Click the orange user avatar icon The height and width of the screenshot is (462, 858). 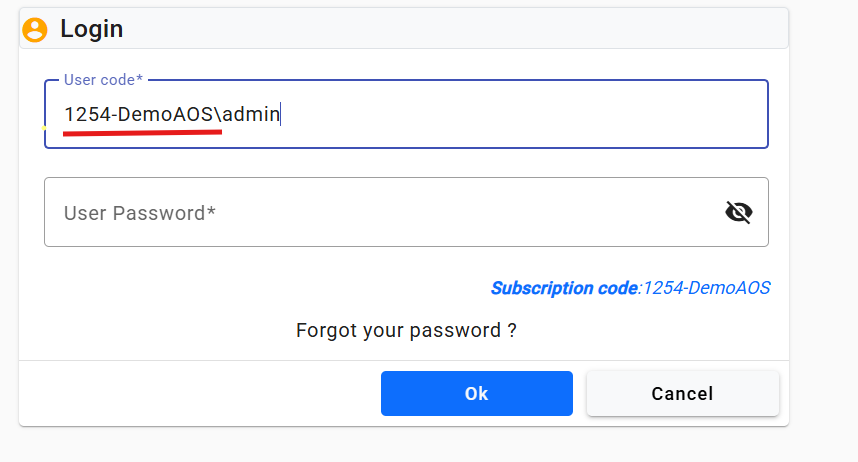tap(35, 29)
